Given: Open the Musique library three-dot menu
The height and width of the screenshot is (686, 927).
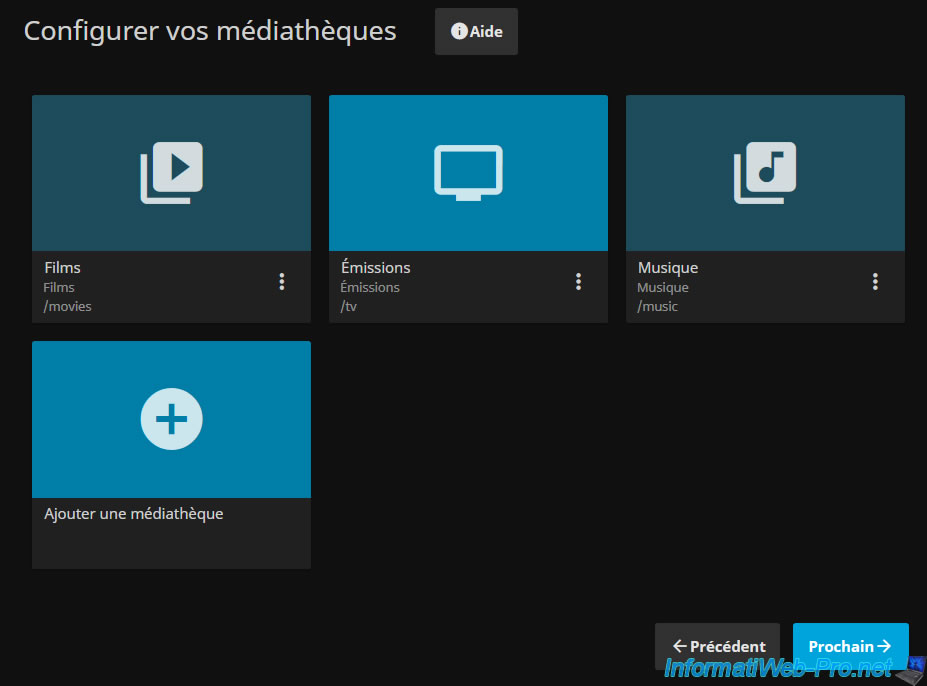Looking at the screenshot, I should [875, 282].
